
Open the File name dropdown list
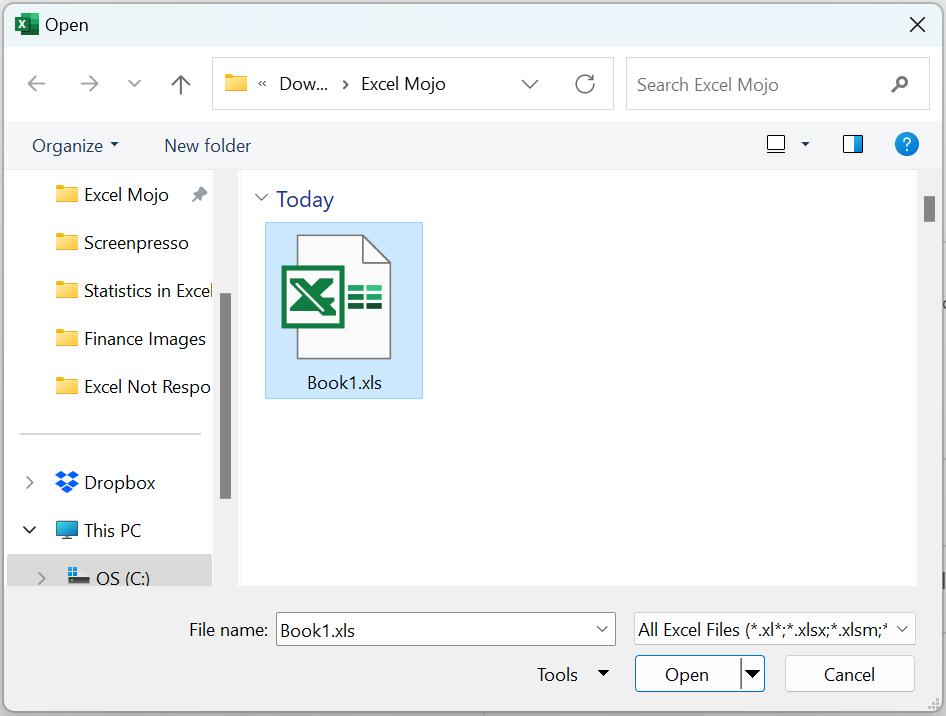(x=602, y=629)
